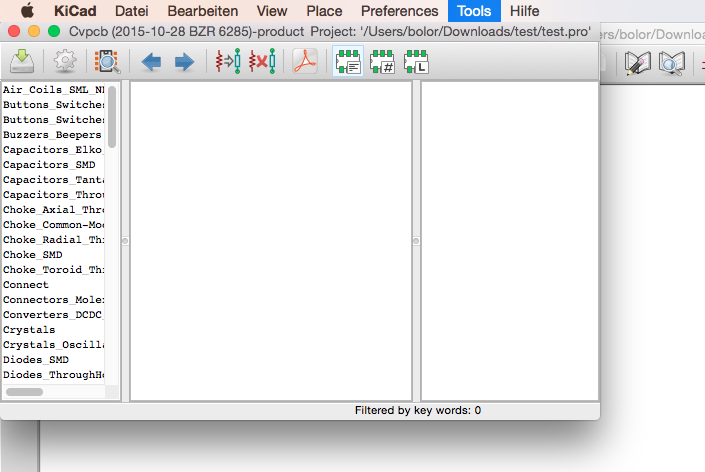Open the footprint viewer magnifier icon
Screen dimensions: 705x472
pyautogui.click(x=107, y=61)
